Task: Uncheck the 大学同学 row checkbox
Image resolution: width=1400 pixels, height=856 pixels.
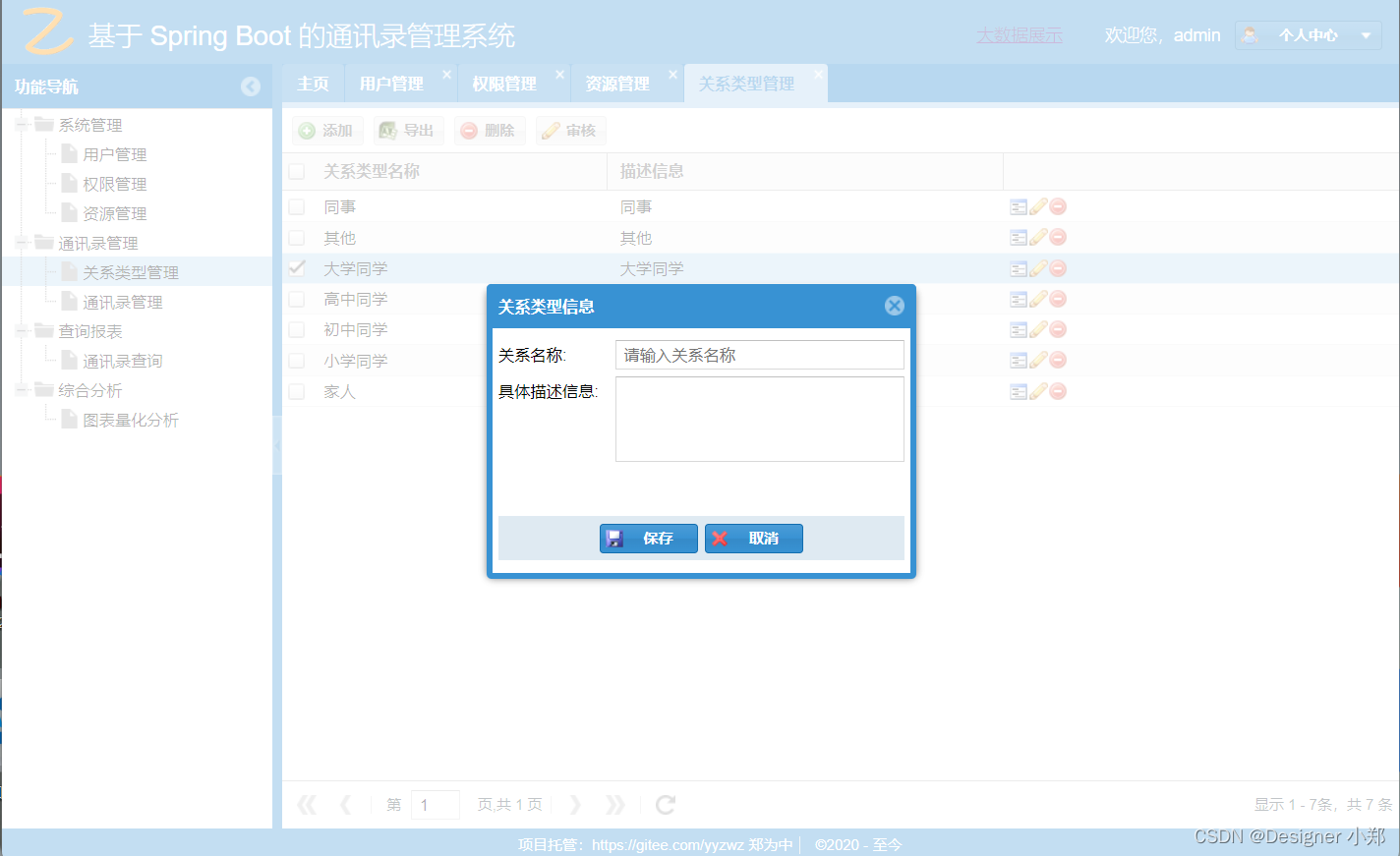Action: [296, 267]
